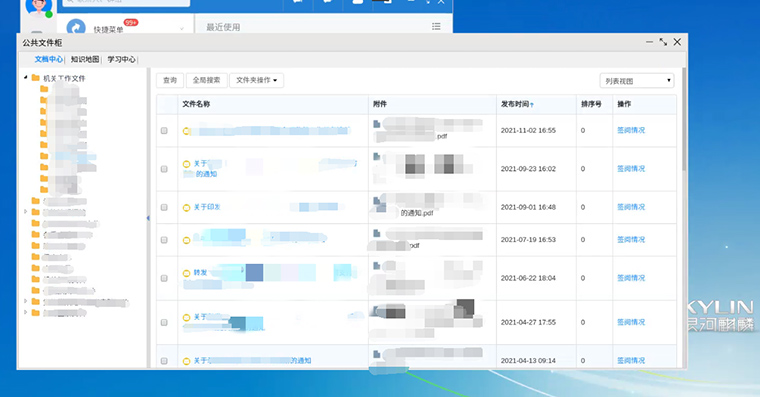The image size is (760, 397).
Task: Click the 机关工作文件 folder icon
Action: coord(35,78)
